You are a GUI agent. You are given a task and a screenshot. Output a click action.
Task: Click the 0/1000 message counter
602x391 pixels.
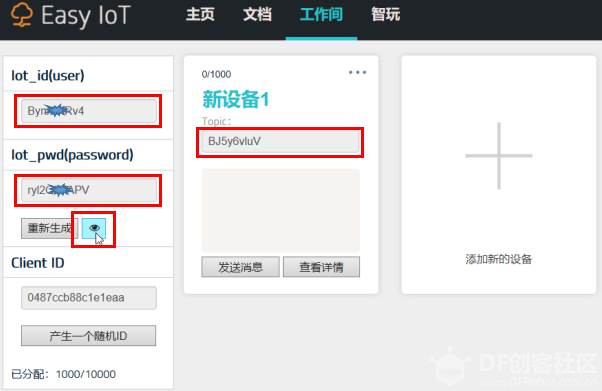[216, 74]
